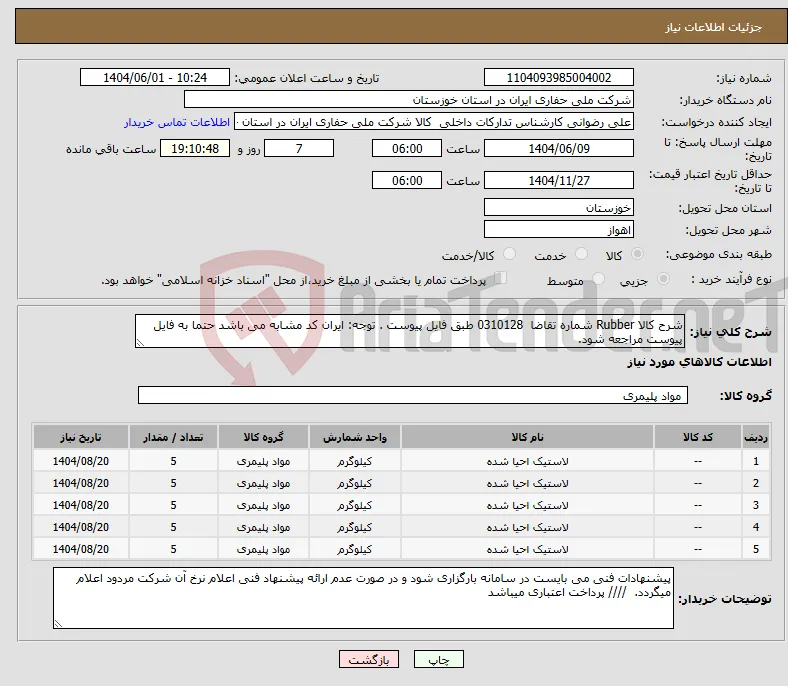Click row number 2 in ردیف column

(755, 483)
